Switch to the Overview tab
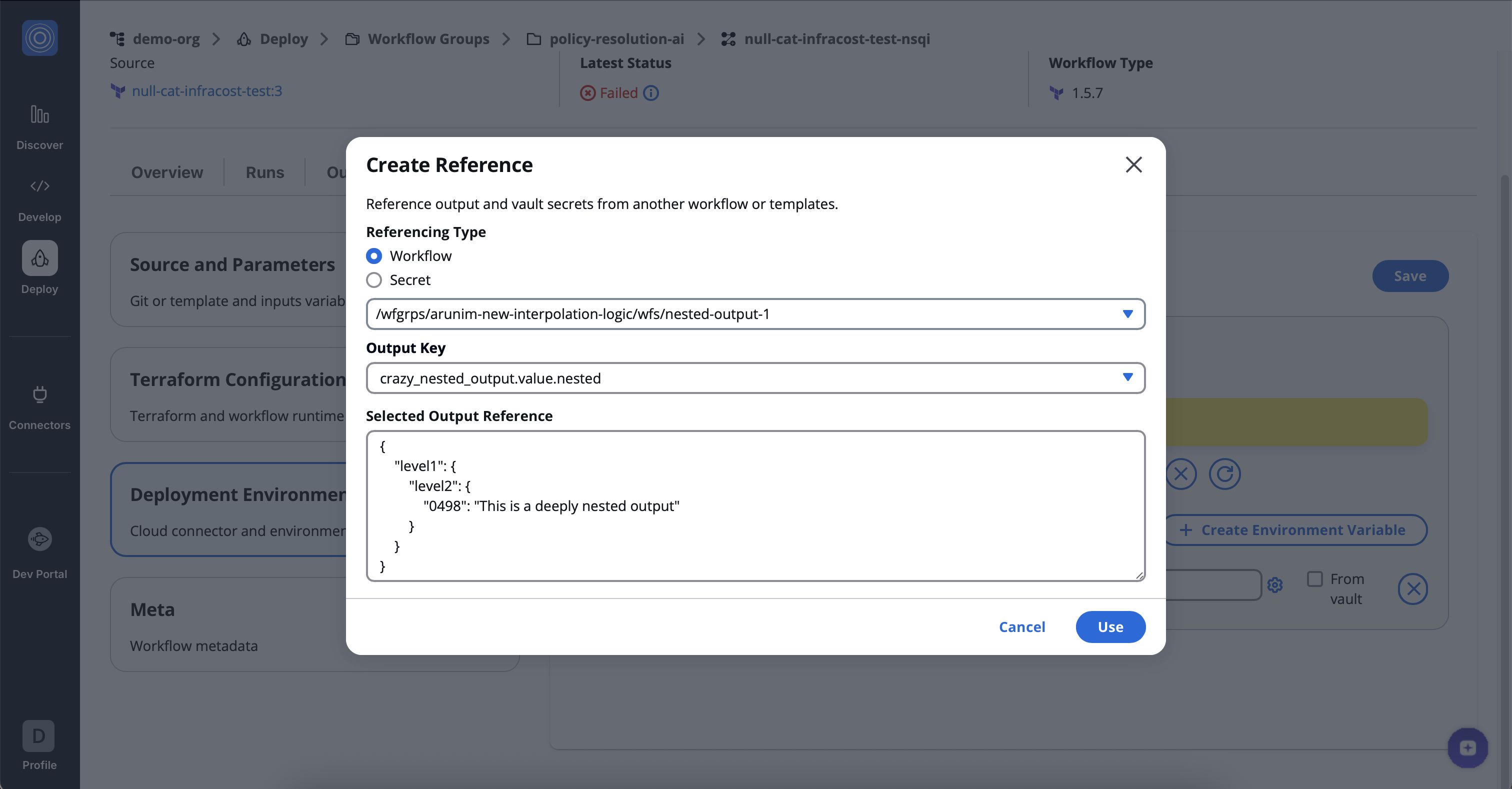The image size is (1512, 789). (166, 172)
